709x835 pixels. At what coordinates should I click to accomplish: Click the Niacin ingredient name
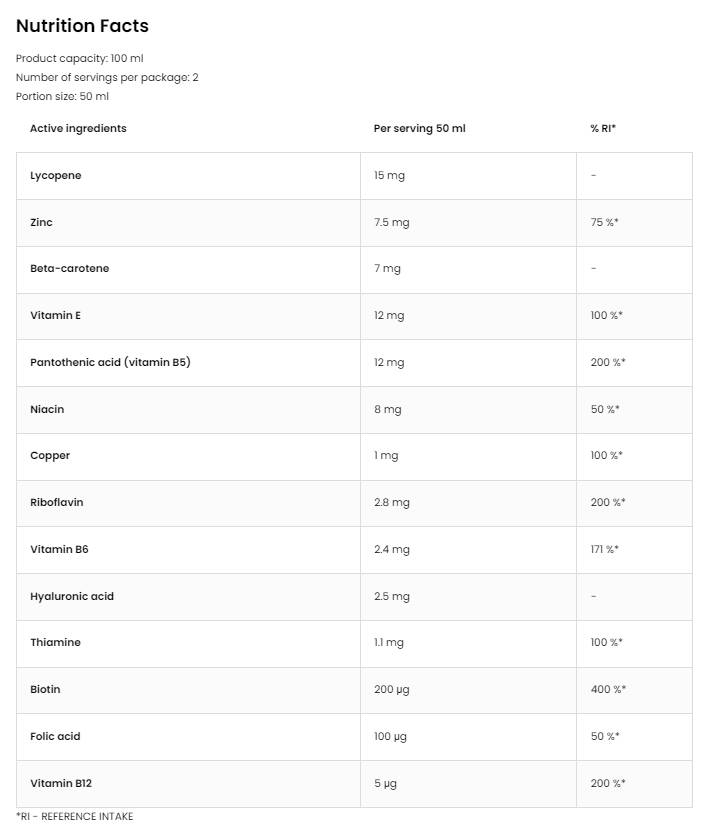[47, 409]
